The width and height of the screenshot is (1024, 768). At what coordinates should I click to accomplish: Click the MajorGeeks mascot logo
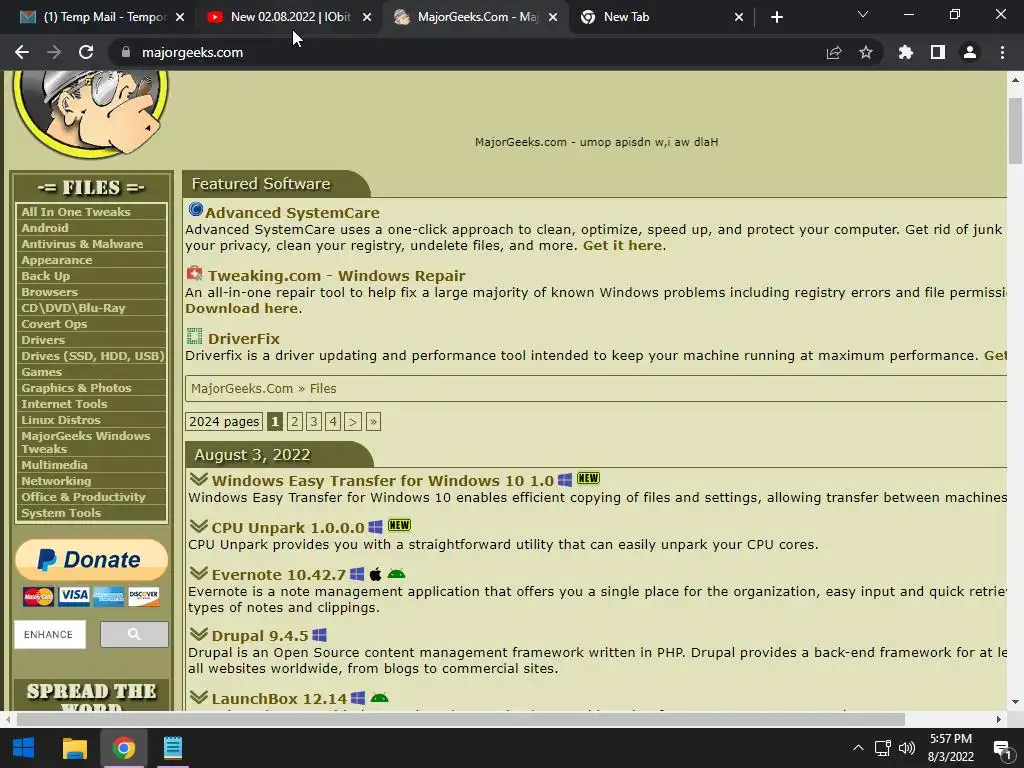point(90,114)
